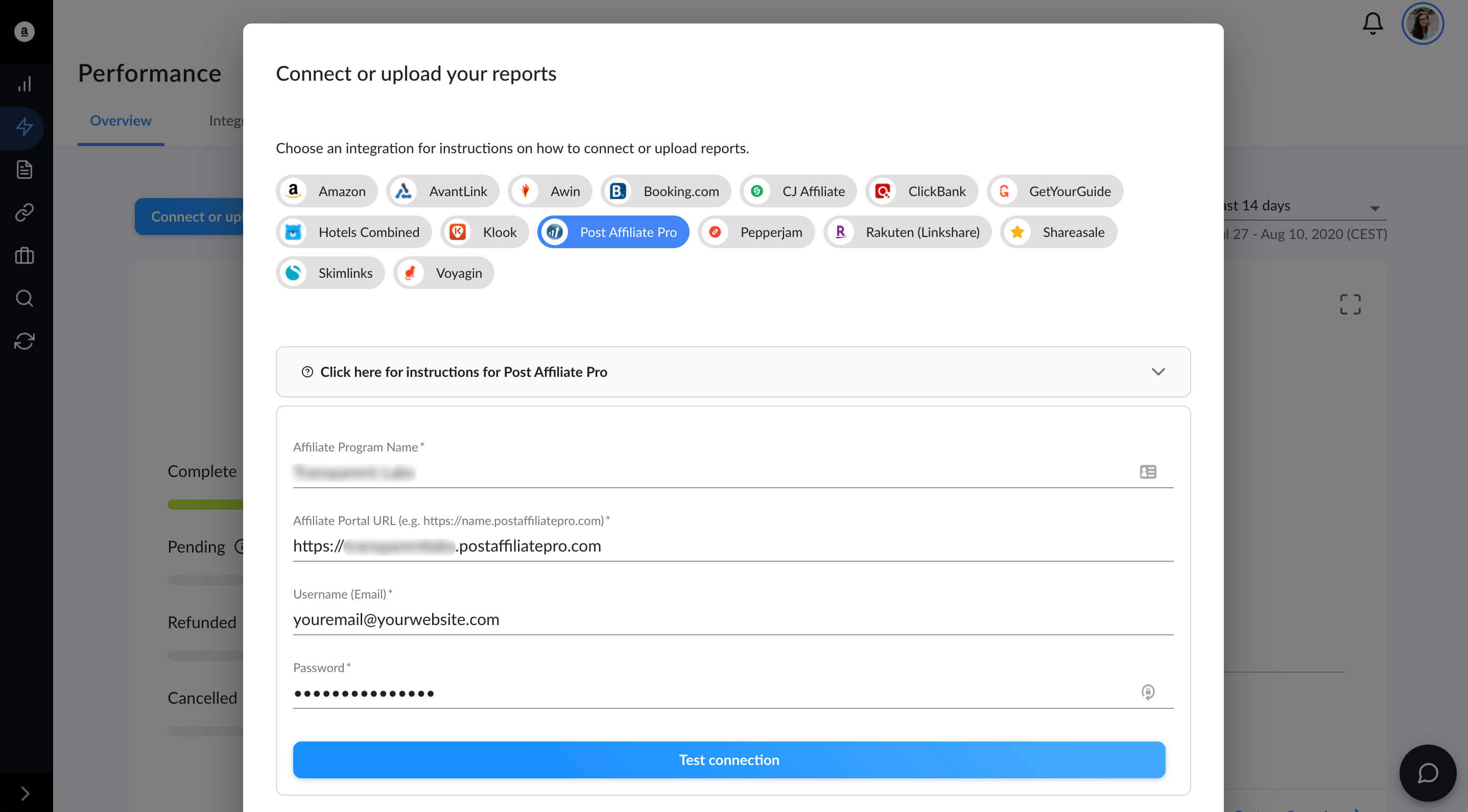Click the password manager key icon
Image resolution: width=1468 pixels, height=812 pixels.
point(1147,692)
